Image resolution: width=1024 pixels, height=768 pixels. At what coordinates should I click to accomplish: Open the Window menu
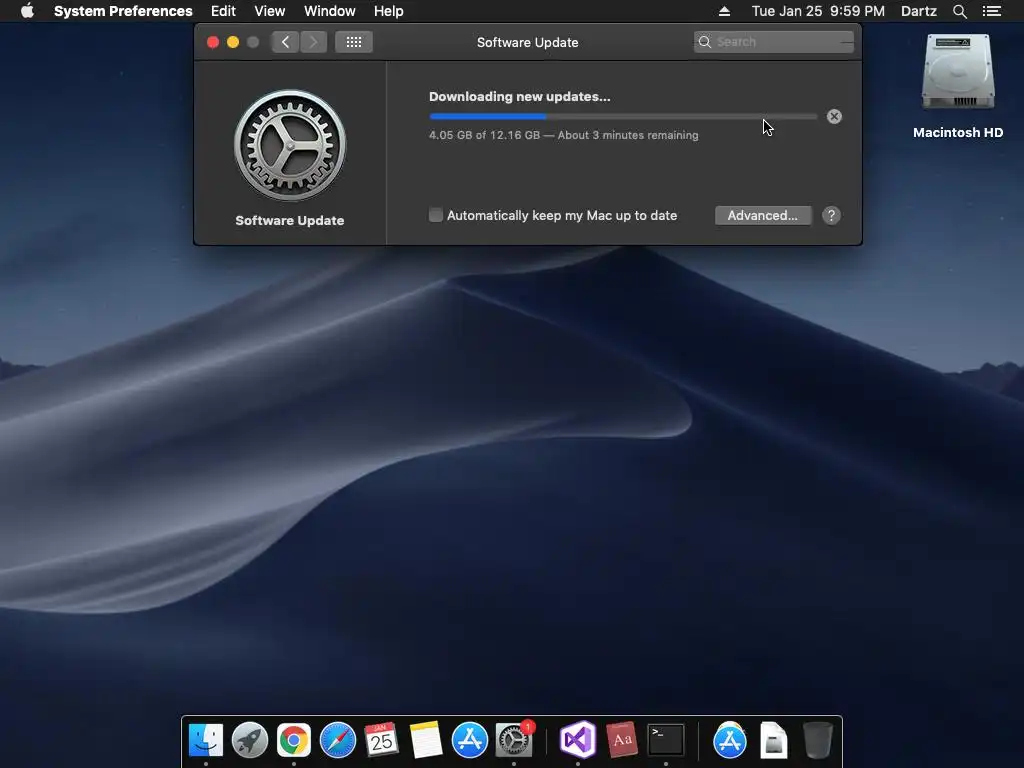[330, 11]
